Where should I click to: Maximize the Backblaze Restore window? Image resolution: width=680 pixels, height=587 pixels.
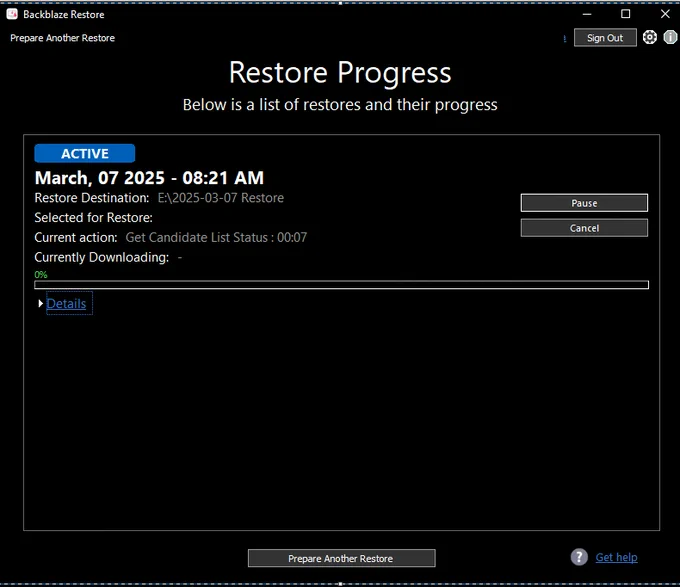pyautogui.click(x=625, y=14)
